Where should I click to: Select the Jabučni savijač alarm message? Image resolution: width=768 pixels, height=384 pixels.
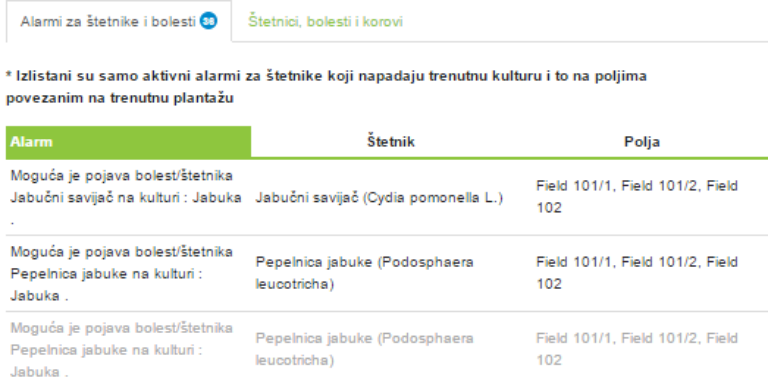pyautogui.click(x=126, y=198)
